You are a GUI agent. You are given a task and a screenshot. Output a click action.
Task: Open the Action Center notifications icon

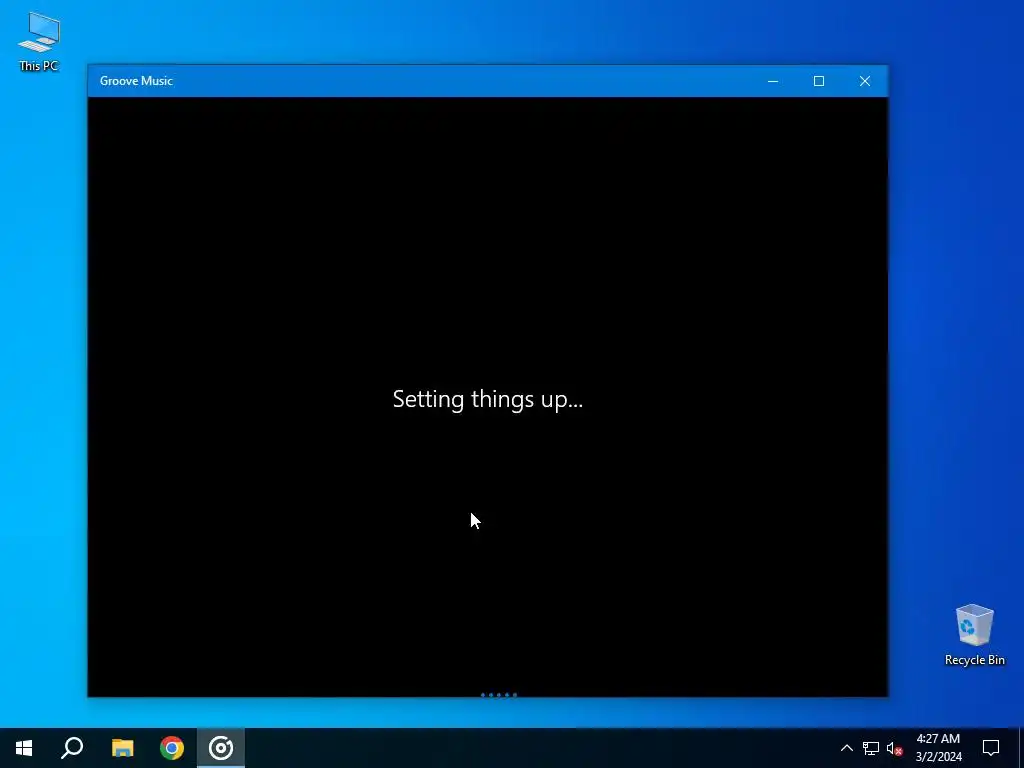pos(991,748)
